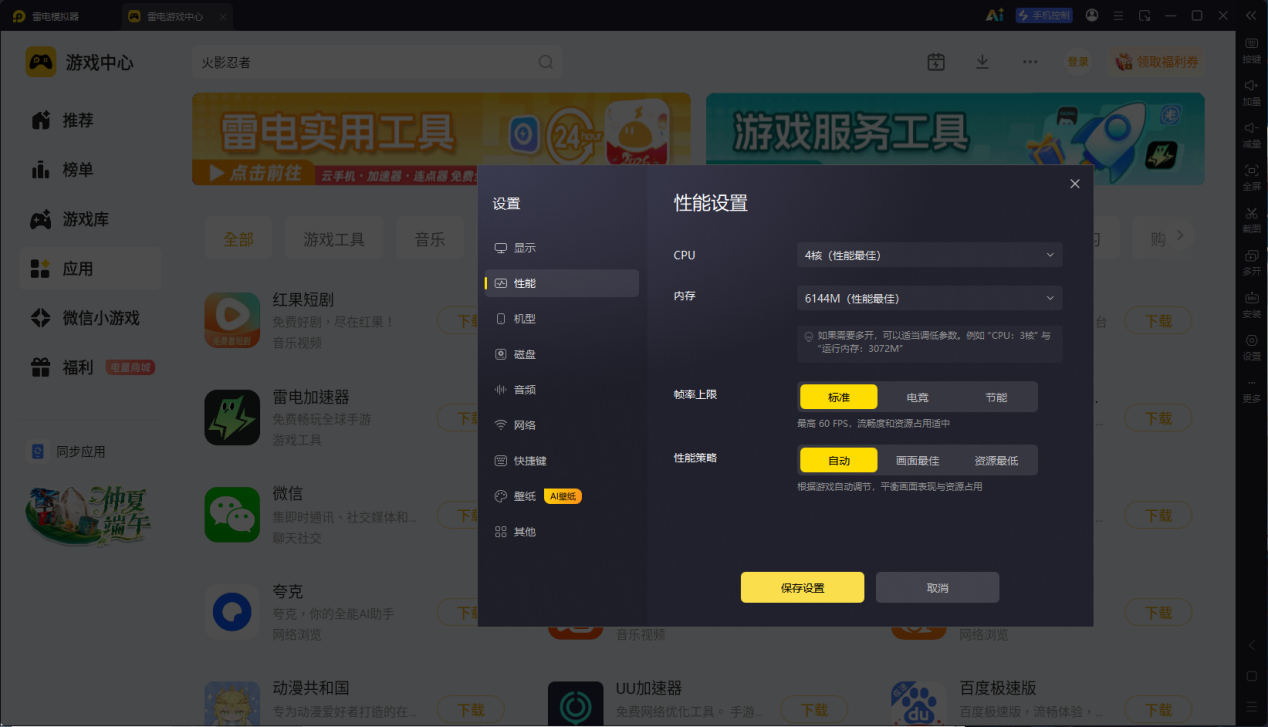The image size is (1268, 727).
Task: Click the 雷电实用工具 banner
Action: coord(441,139)
